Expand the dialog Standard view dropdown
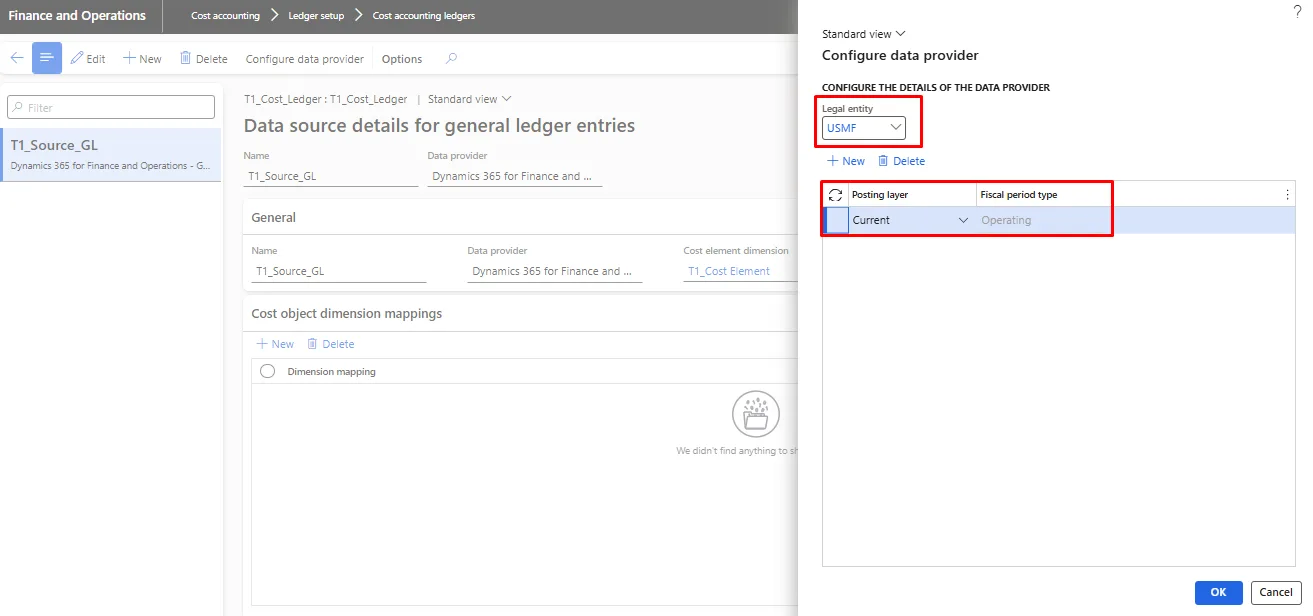Viewport: 1313px width, 616px height. click(864, 34)
